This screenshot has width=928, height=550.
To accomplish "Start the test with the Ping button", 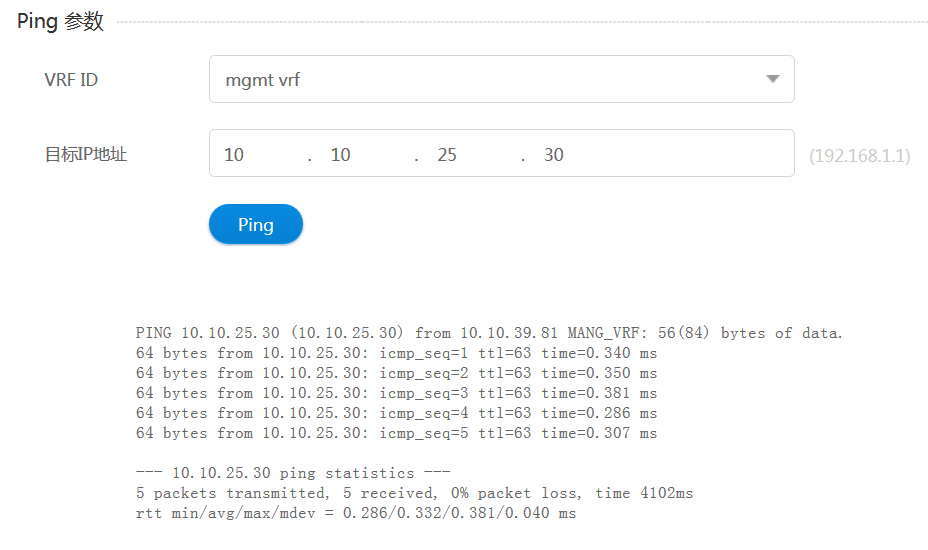I will click(256, 224).
